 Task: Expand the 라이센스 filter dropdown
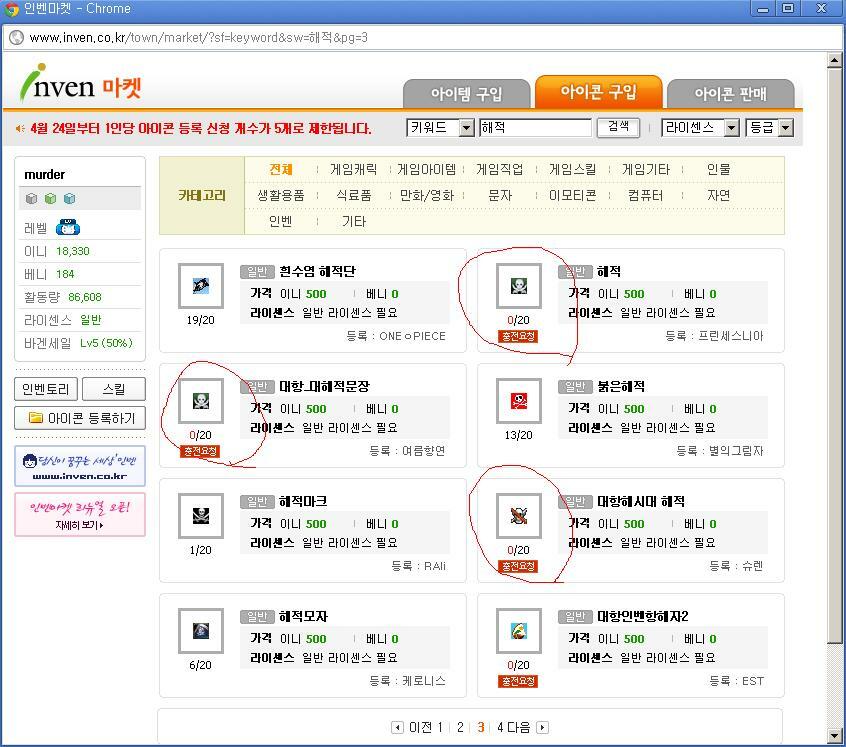click(x=731, y=128)
